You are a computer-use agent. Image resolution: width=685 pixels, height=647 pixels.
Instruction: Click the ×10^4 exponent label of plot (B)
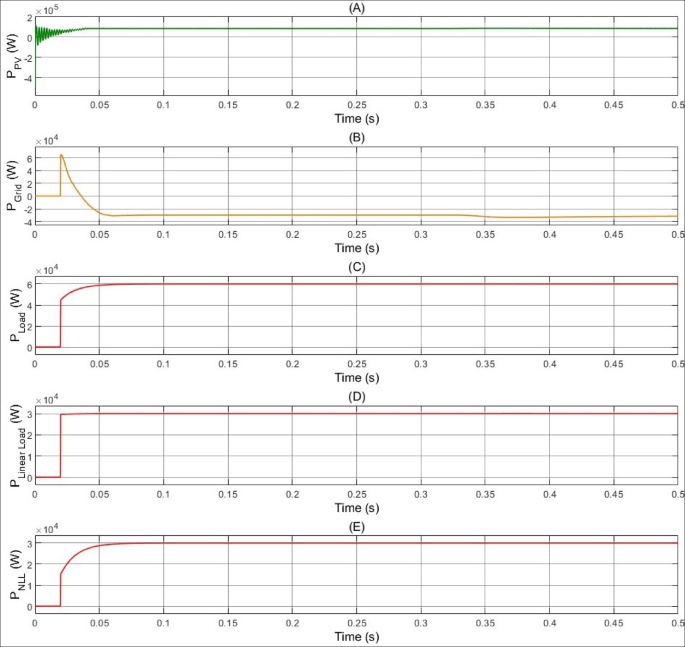(47, 141)
